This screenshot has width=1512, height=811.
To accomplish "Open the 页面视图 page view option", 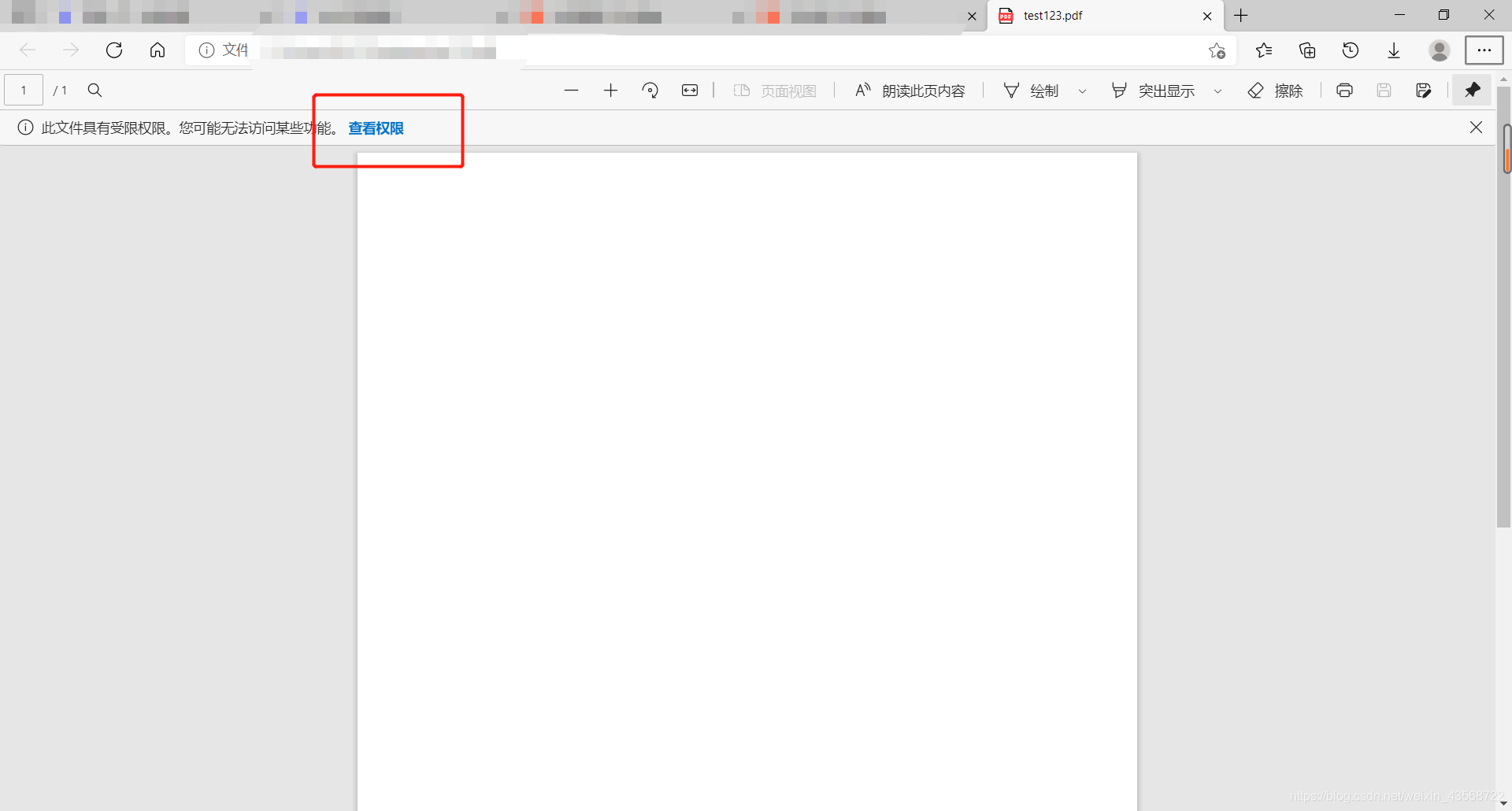I will [x=775, y=91].
